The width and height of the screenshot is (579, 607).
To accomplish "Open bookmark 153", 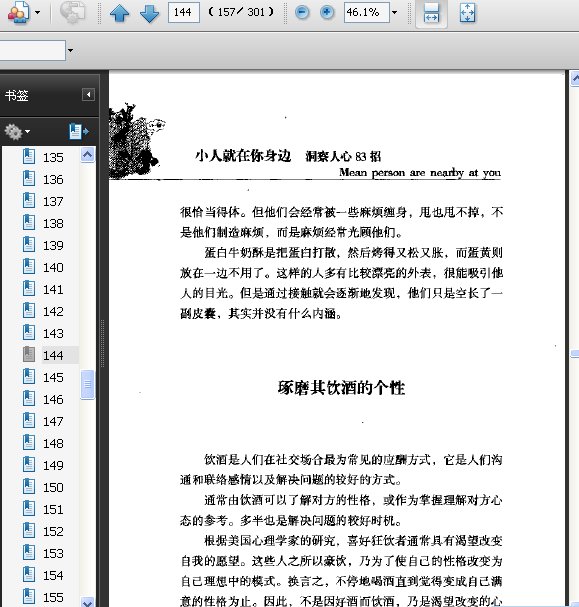I will (x=53, y=553).
